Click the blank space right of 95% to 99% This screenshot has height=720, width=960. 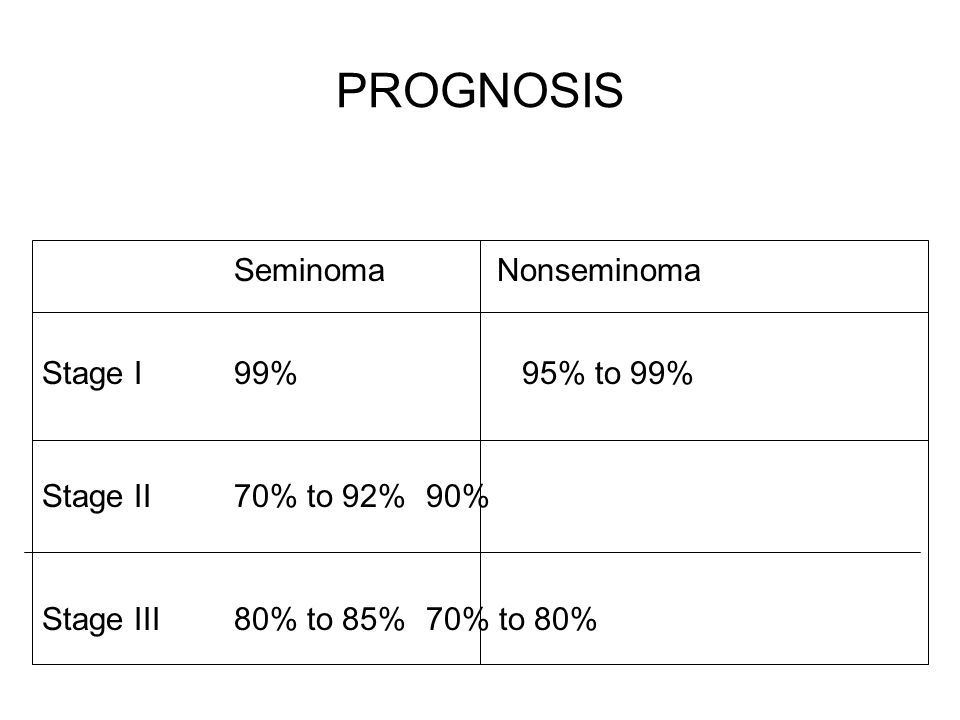811,377
